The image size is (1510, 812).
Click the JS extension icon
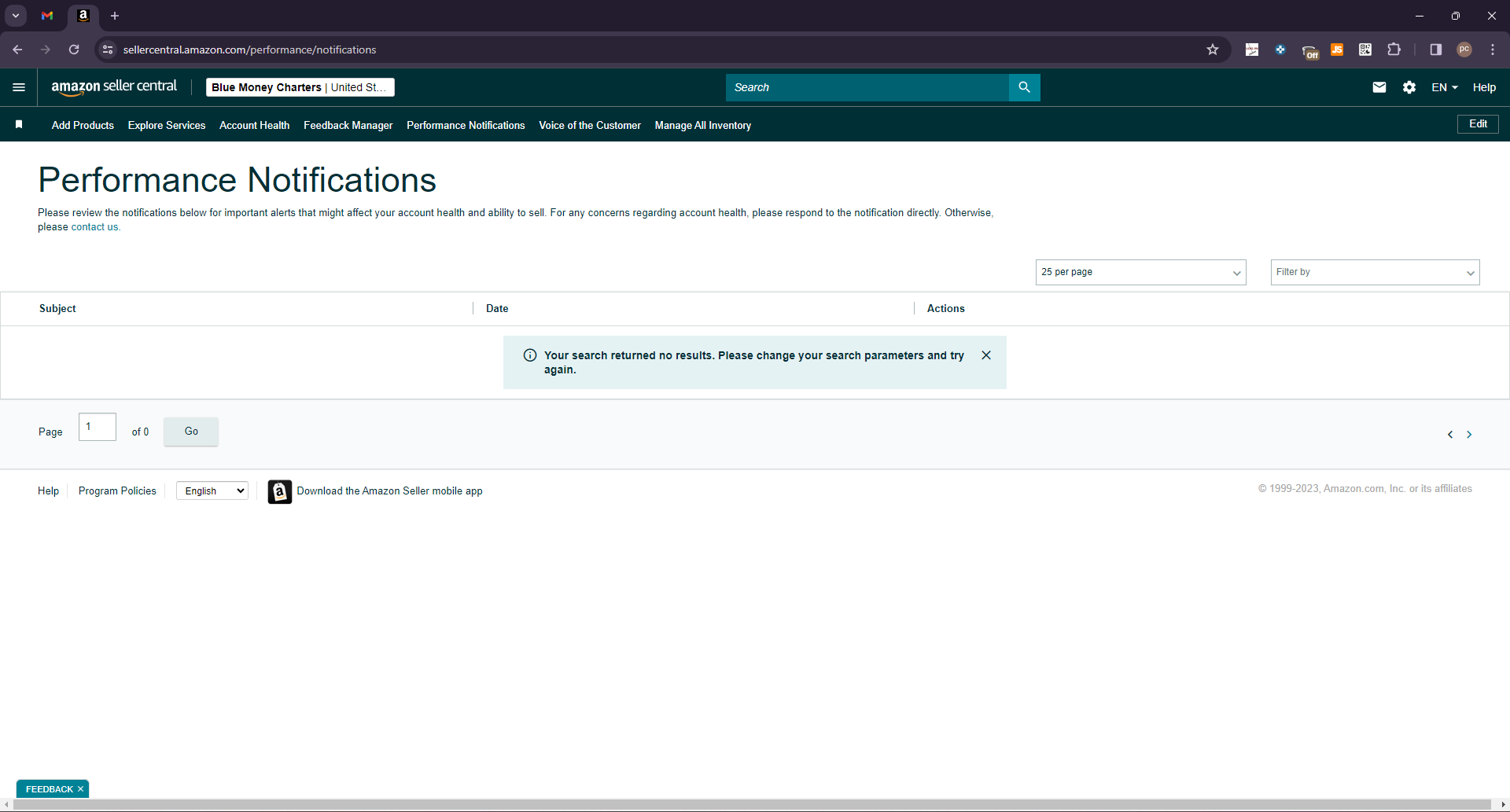(1337, 50)
